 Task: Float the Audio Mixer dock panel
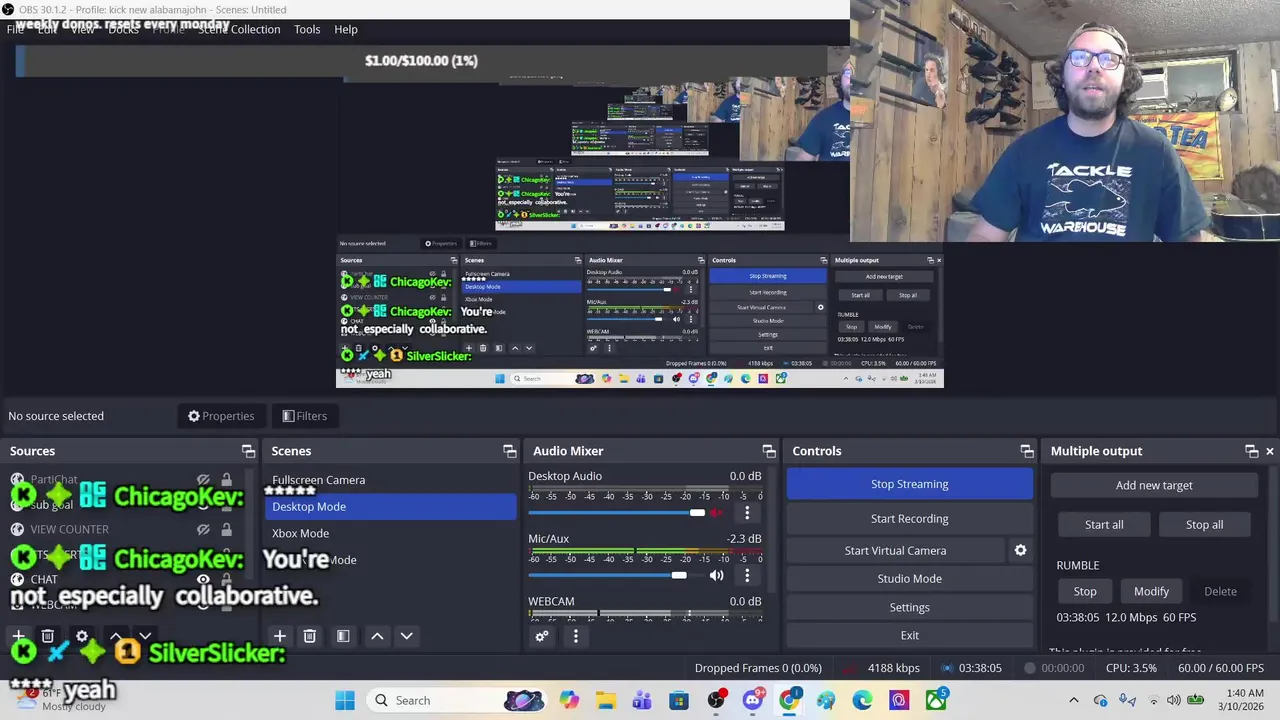(x=769, y=451)
